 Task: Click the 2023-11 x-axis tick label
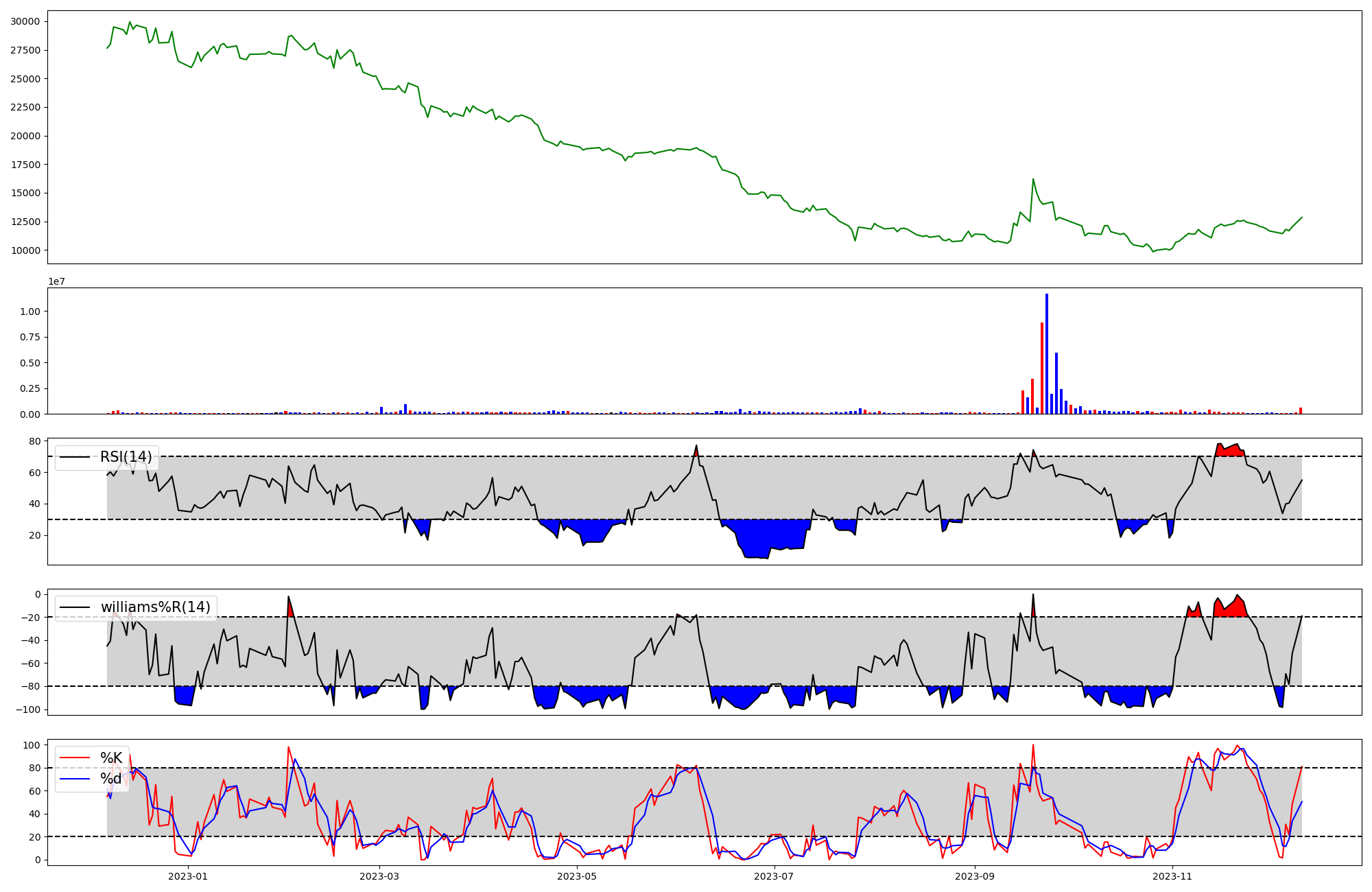pos(1172,876)
